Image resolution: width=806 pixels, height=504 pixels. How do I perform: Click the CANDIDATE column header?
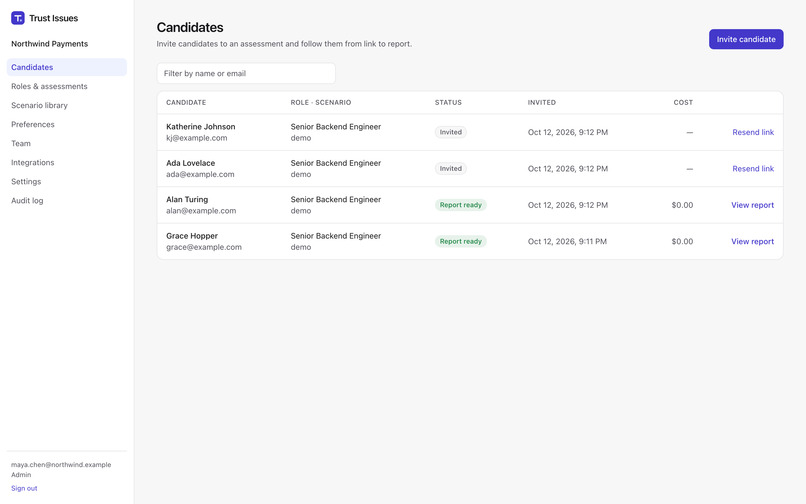click(x=186, y=102)
